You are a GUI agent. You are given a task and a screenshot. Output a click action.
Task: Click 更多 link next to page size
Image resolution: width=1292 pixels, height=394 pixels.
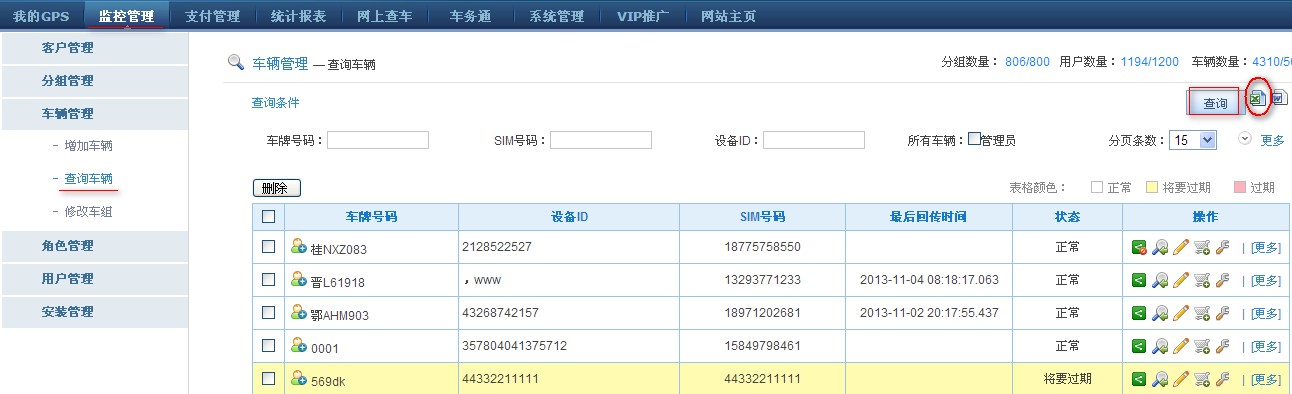point(1272,141)
